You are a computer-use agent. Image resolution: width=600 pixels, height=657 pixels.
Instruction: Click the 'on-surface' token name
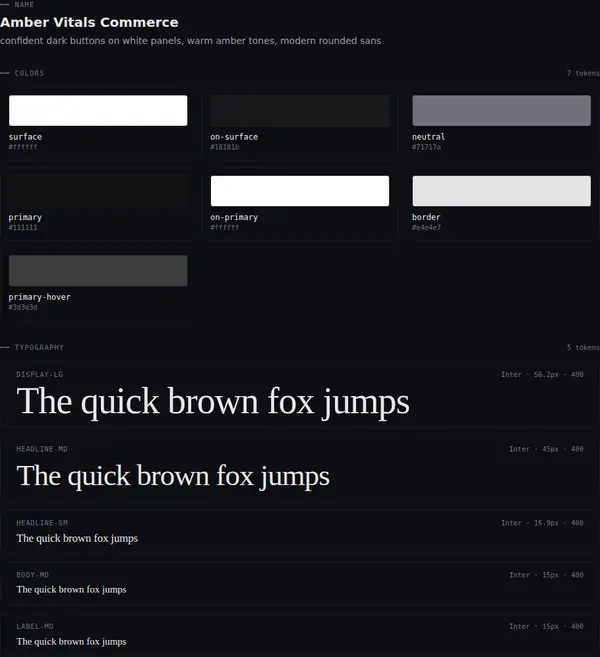(x=234, y=137)
